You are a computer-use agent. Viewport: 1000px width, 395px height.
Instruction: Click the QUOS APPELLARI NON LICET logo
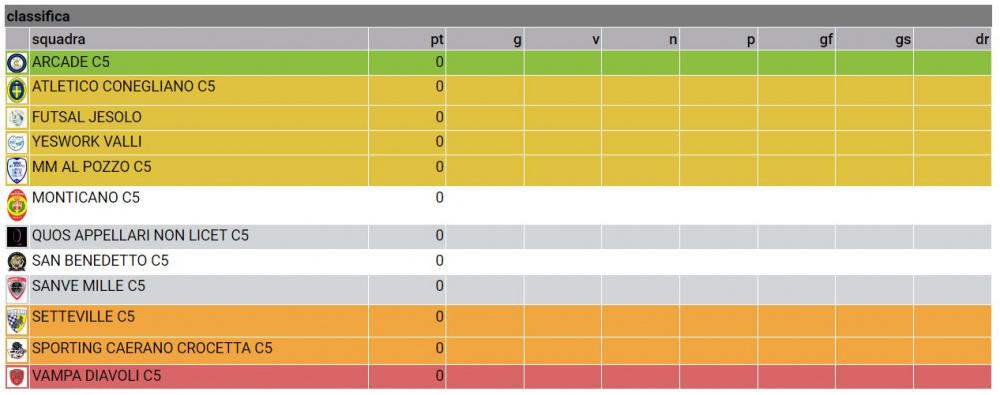coord(17,237)
